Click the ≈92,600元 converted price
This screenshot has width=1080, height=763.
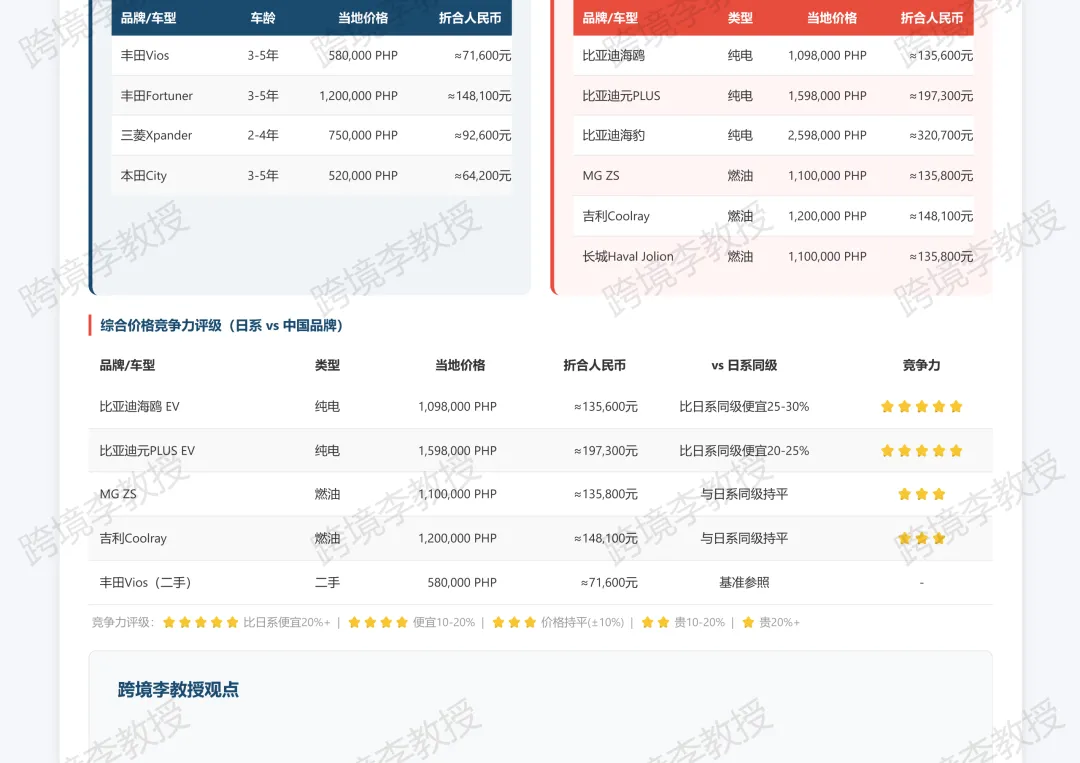[x=482, y=135]
